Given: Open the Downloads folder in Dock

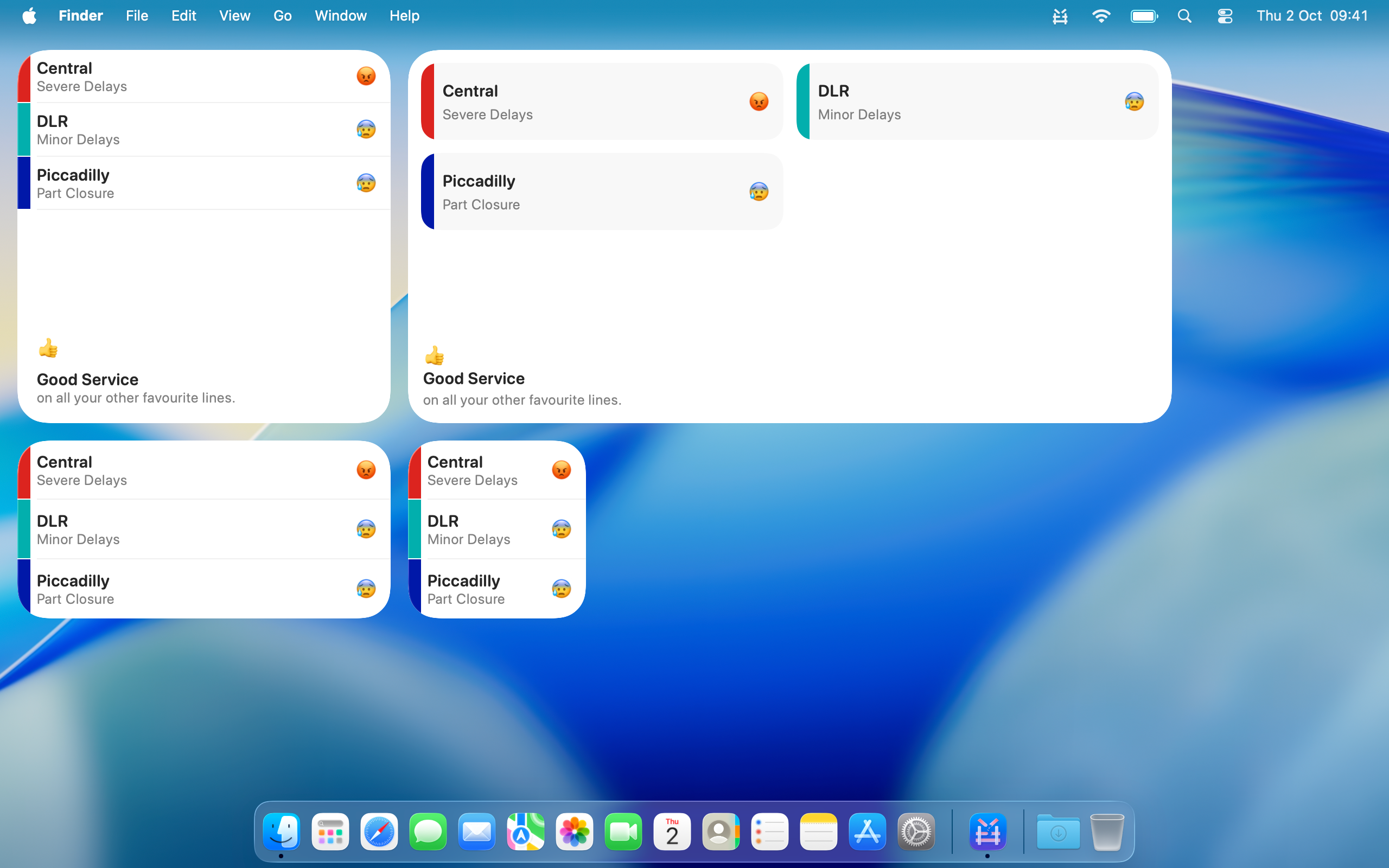Looking at the screenshot, I should point(1058,831).
